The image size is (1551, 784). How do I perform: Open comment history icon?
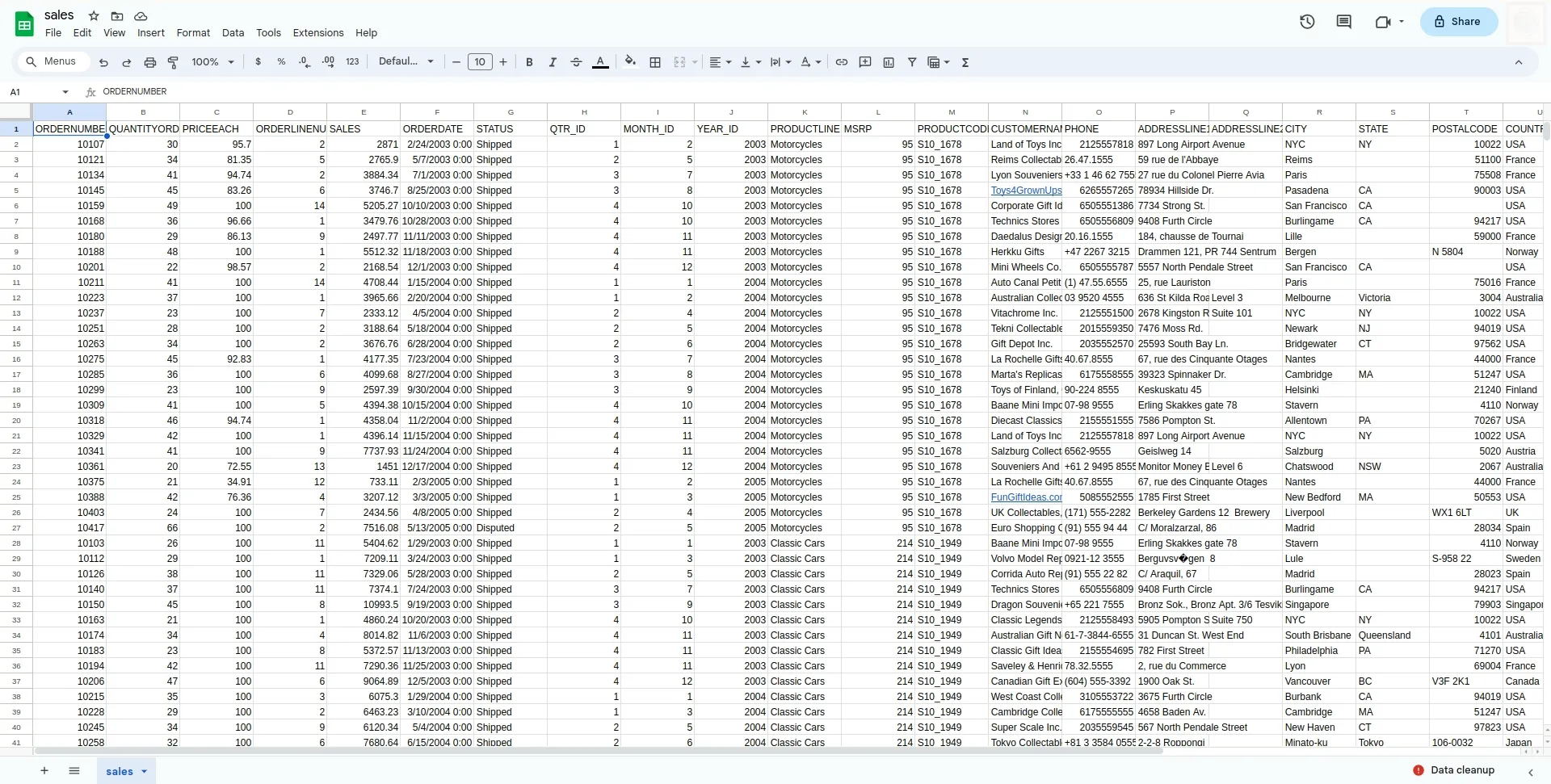[1344, 22]
